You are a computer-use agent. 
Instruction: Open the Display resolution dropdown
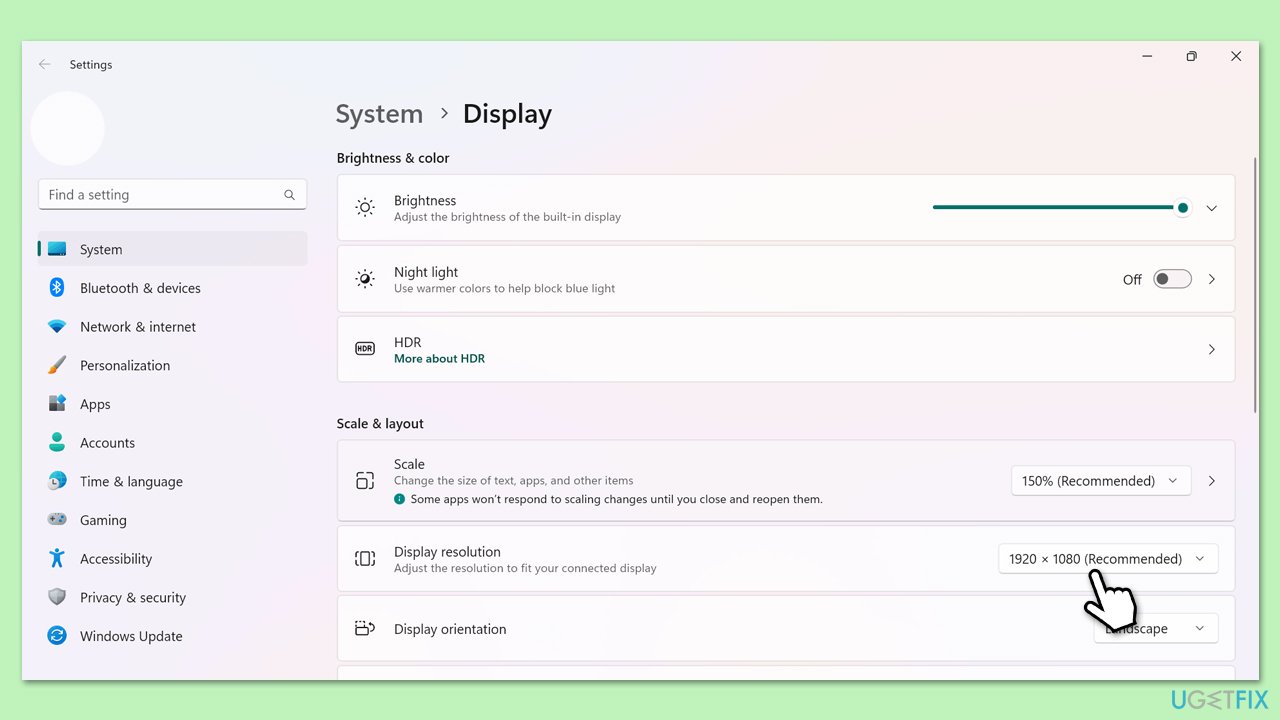pyautogui.click(x=1107, y=559)
